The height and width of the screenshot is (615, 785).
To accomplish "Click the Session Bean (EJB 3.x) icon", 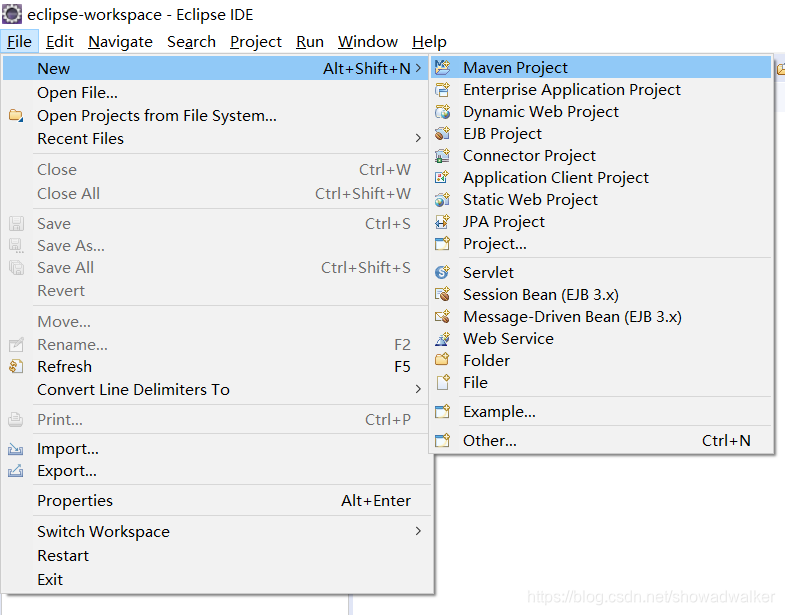I will click(x=443, y=294).
